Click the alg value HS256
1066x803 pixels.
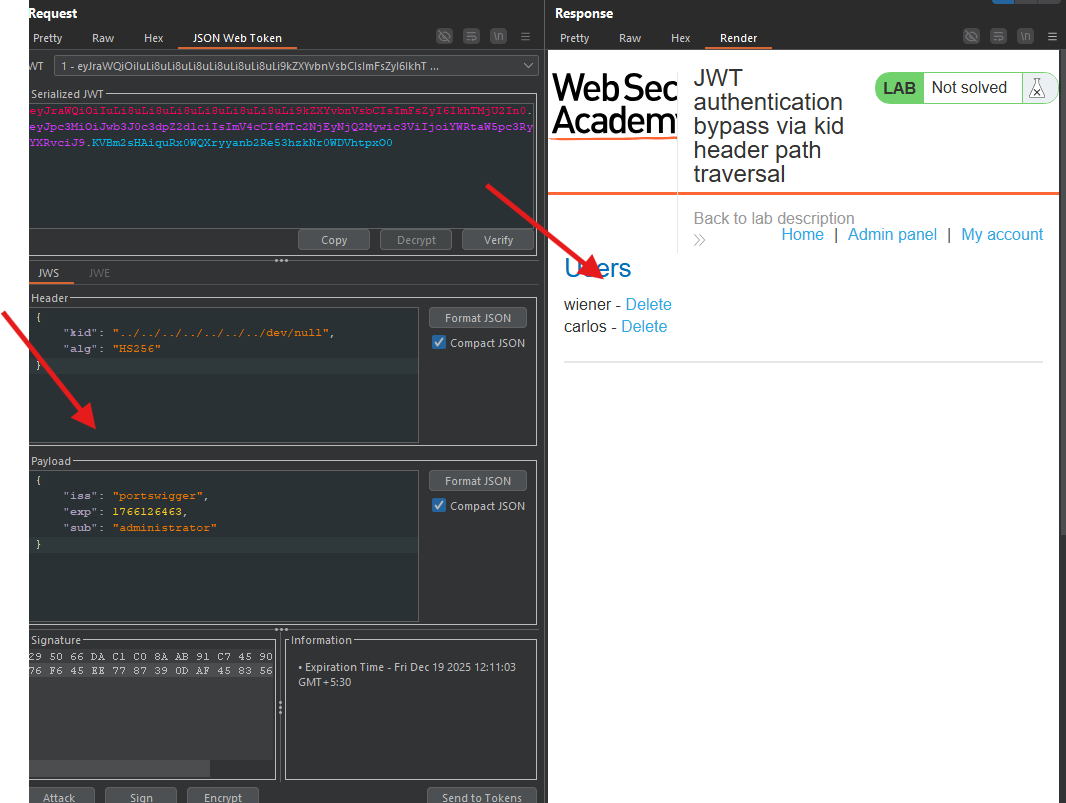click(137, 348)
